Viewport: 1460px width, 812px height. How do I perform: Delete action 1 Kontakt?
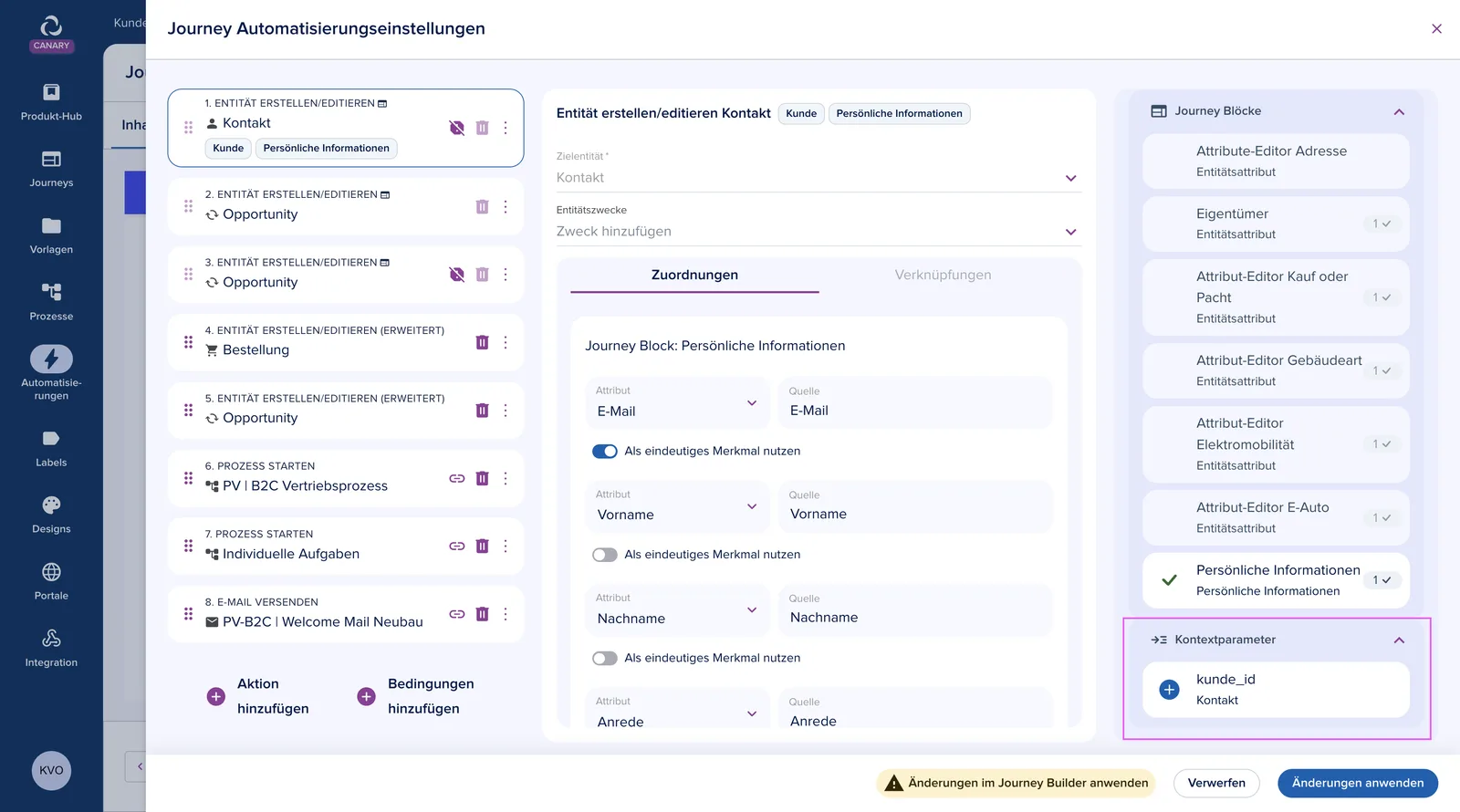(482, 128)
